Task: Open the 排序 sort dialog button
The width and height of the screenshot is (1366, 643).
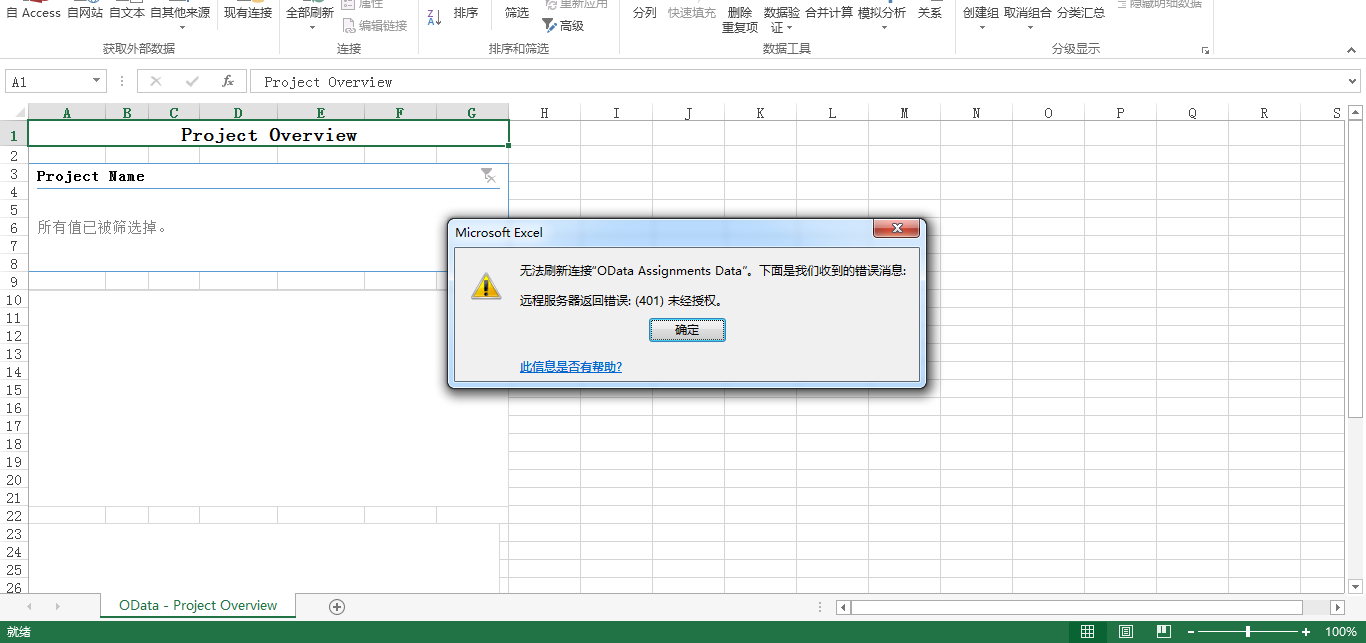Action: (x=466, y=13)
